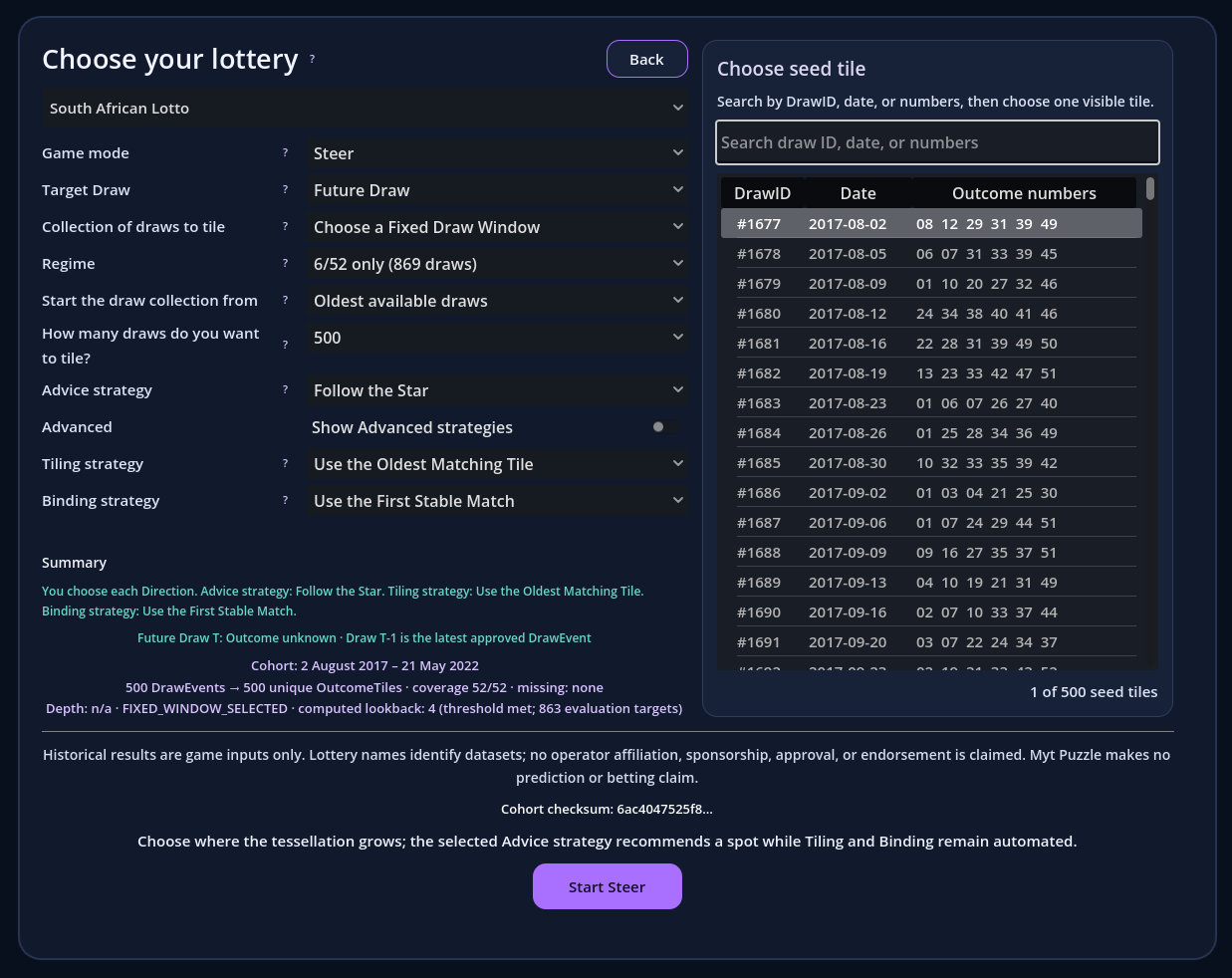The image size is (1232, 978).
Task: Select seed tile row #1686
Action: coord(929,493)
